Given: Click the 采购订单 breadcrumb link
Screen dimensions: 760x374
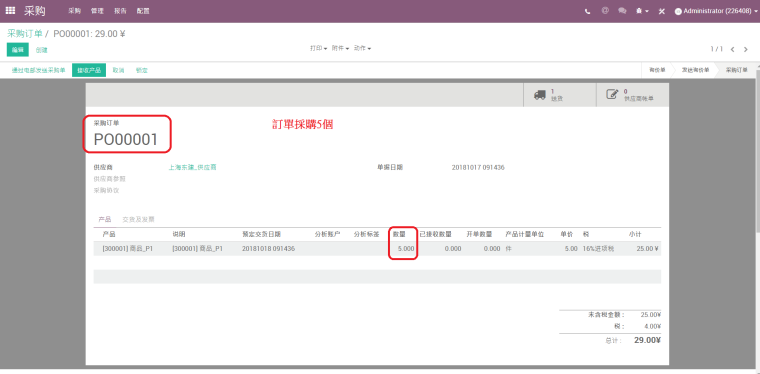Looking at the screenshot, I should click(24, 34).
